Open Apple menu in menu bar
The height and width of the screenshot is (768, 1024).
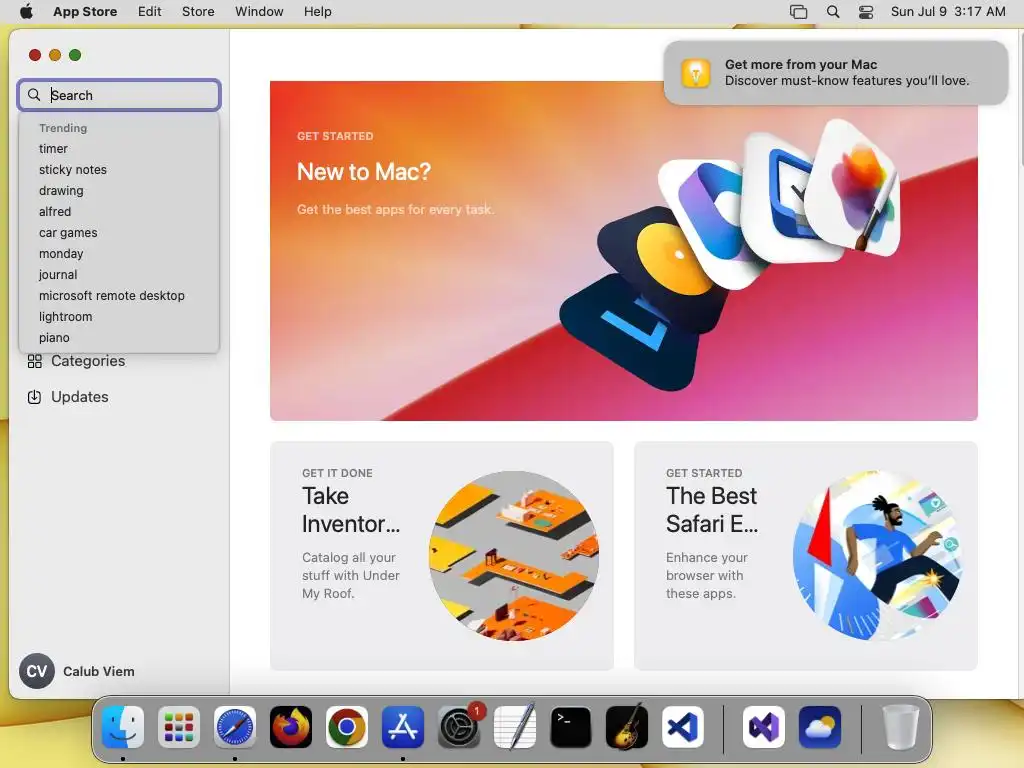tap(26, 12)
